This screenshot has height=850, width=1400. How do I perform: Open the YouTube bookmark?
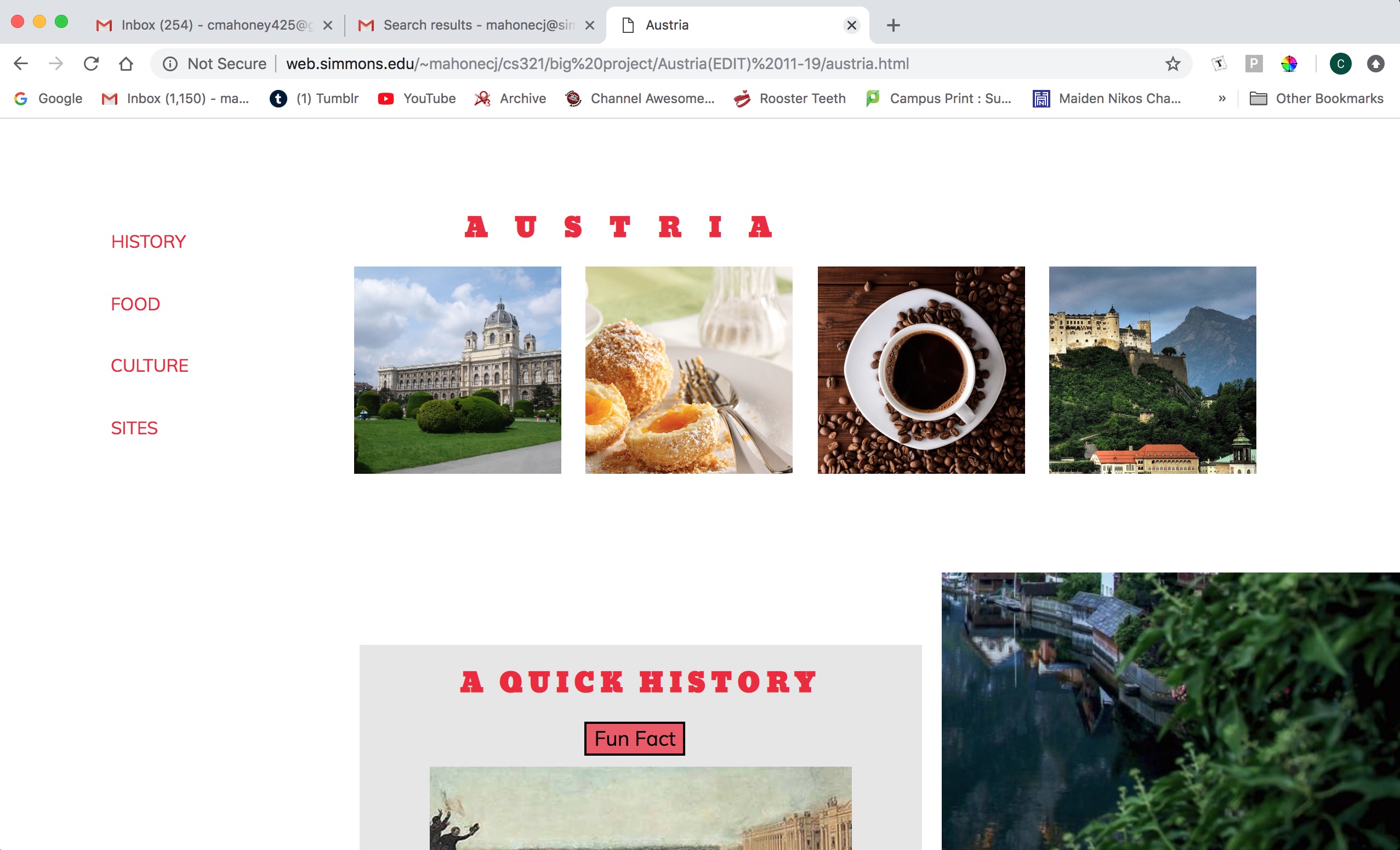tap(417, 98)
